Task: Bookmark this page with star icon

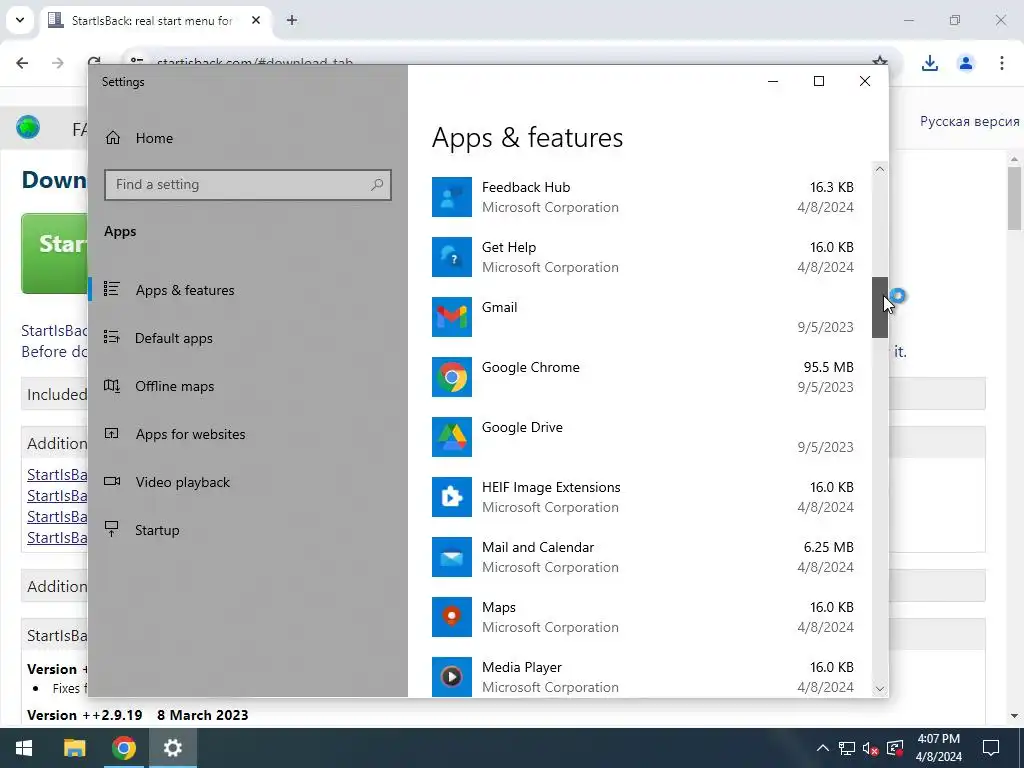Action: (x=880, y=60)
